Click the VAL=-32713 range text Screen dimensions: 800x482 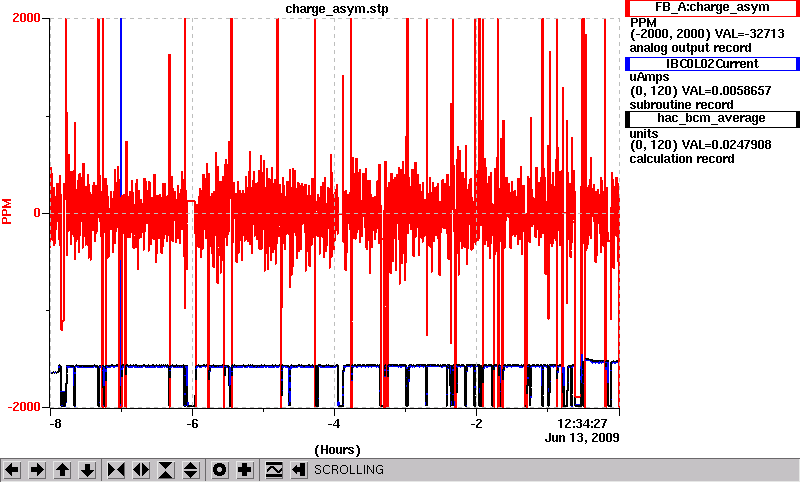click(x=749, y=34)
